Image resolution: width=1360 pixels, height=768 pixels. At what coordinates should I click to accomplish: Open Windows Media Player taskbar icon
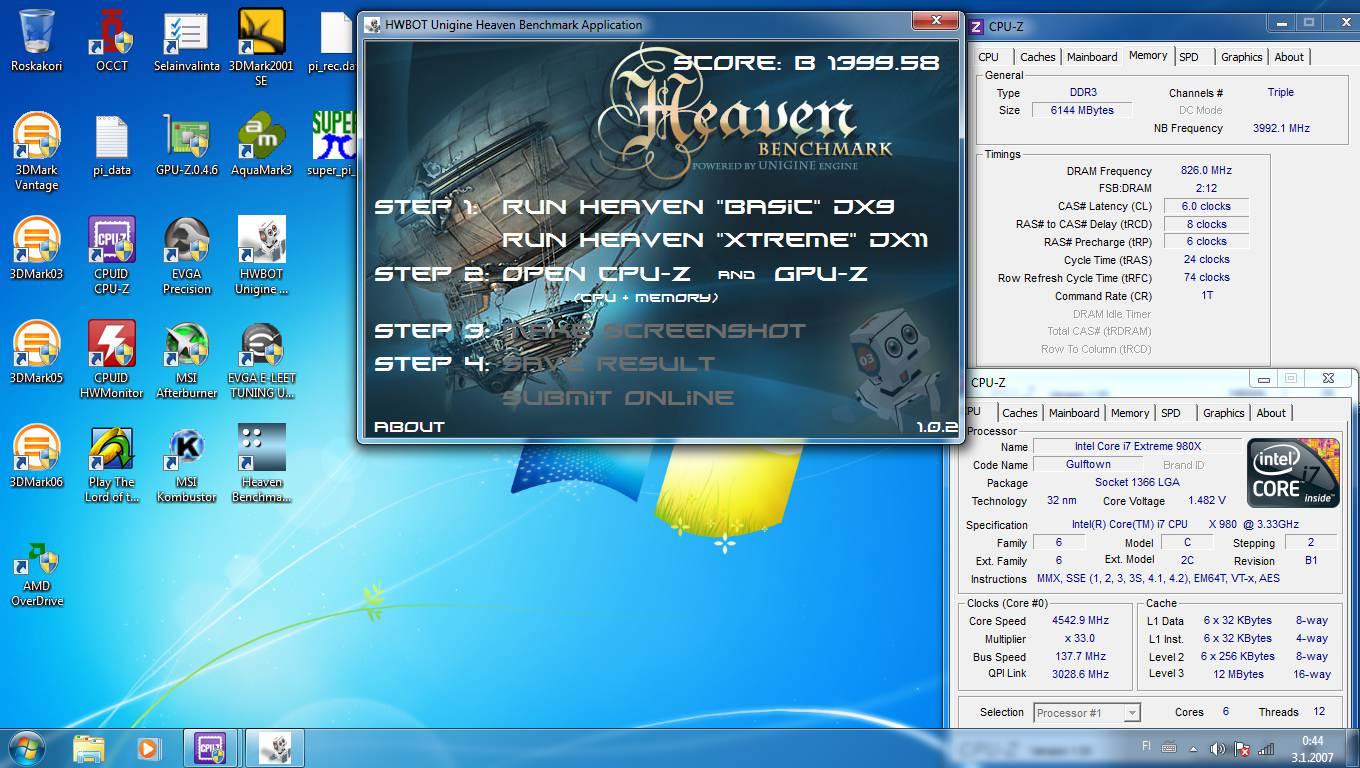click(147, 748)
